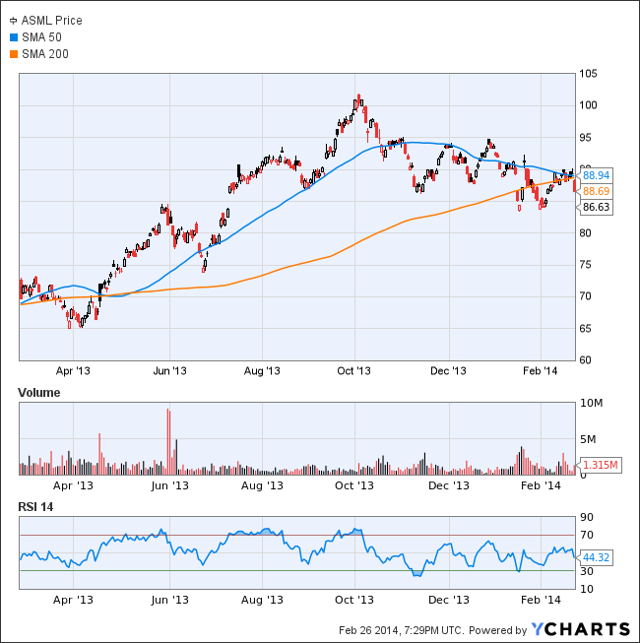640x643 pixels.
Task: Click the 5M volume axis label
Action: 588,440
